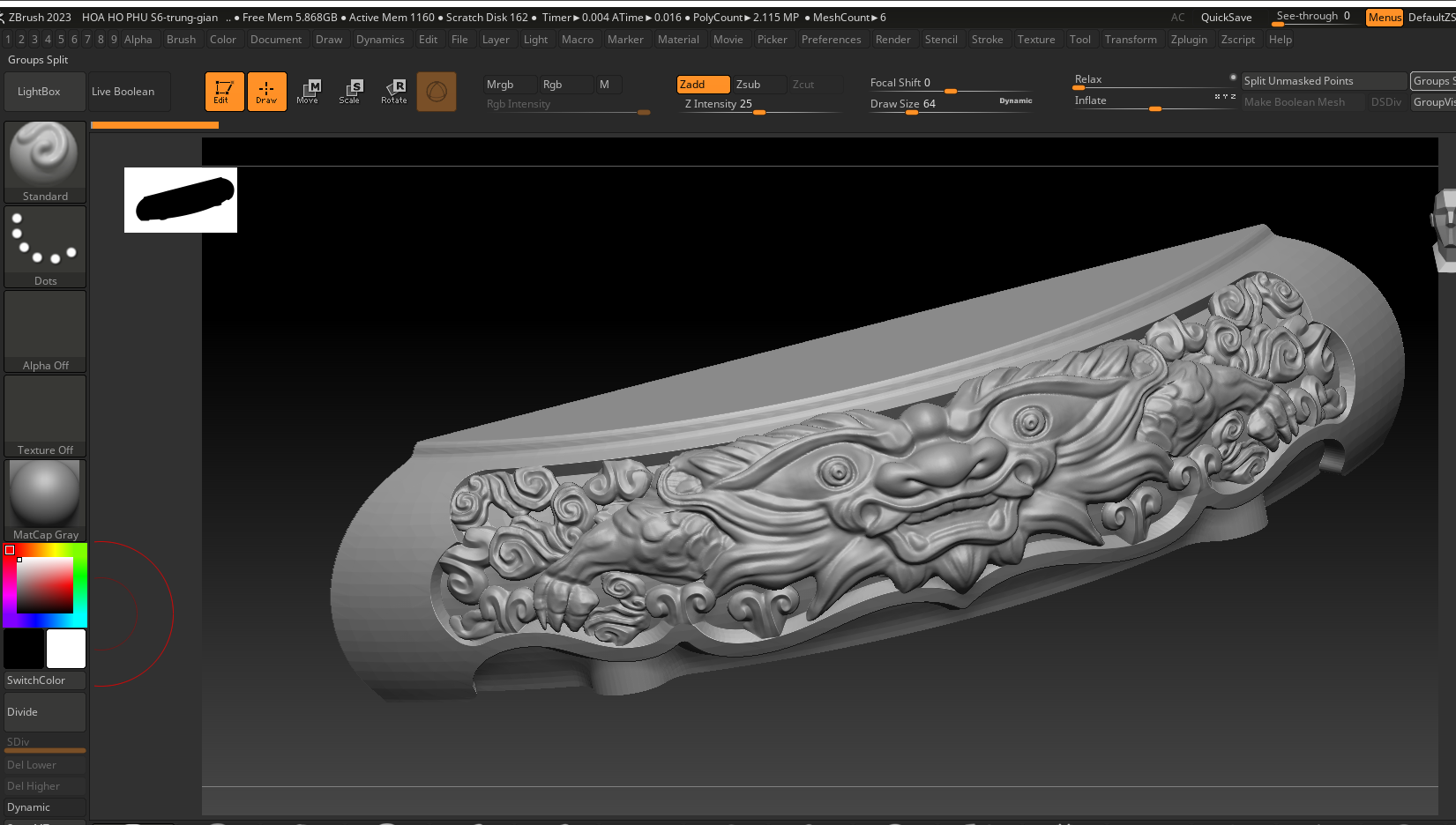The height and width of the screenshot is (825, 1456).
Task: Click the silhouette thumbnail preview in viewport
Action: click(x=181, y=200)
